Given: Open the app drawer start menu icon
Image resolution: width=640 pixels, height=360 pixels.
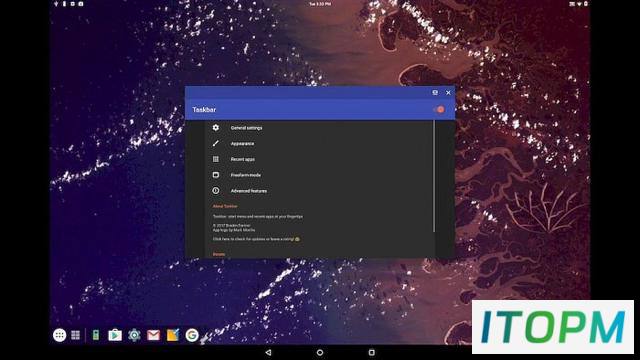Looking at the screenshot, I should coord(60,335).
